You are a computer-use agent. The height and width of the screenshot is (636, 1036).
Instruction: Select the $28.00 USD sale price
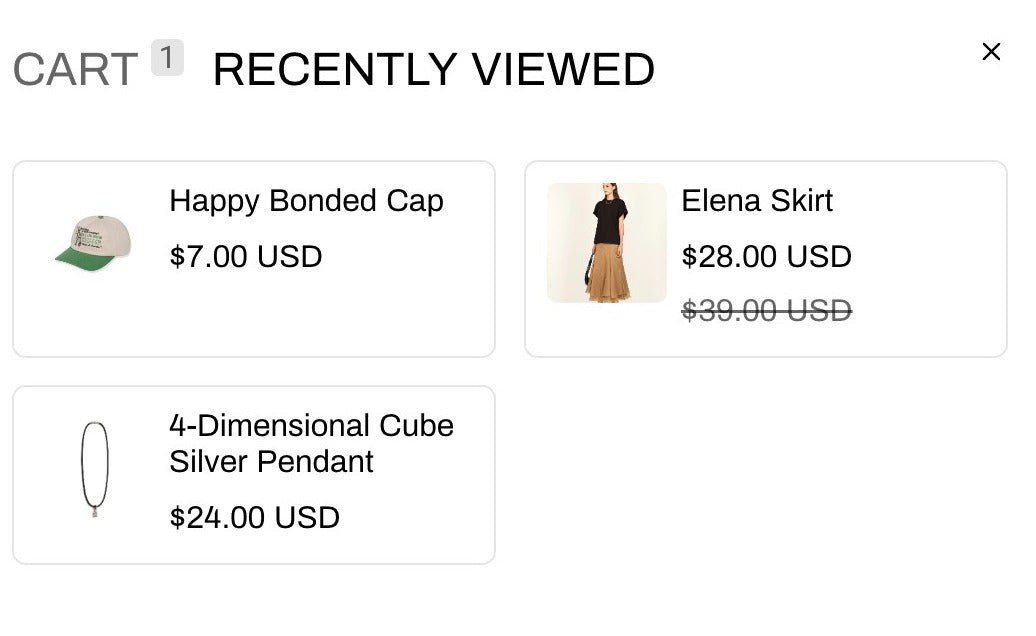tap(767, 257)
